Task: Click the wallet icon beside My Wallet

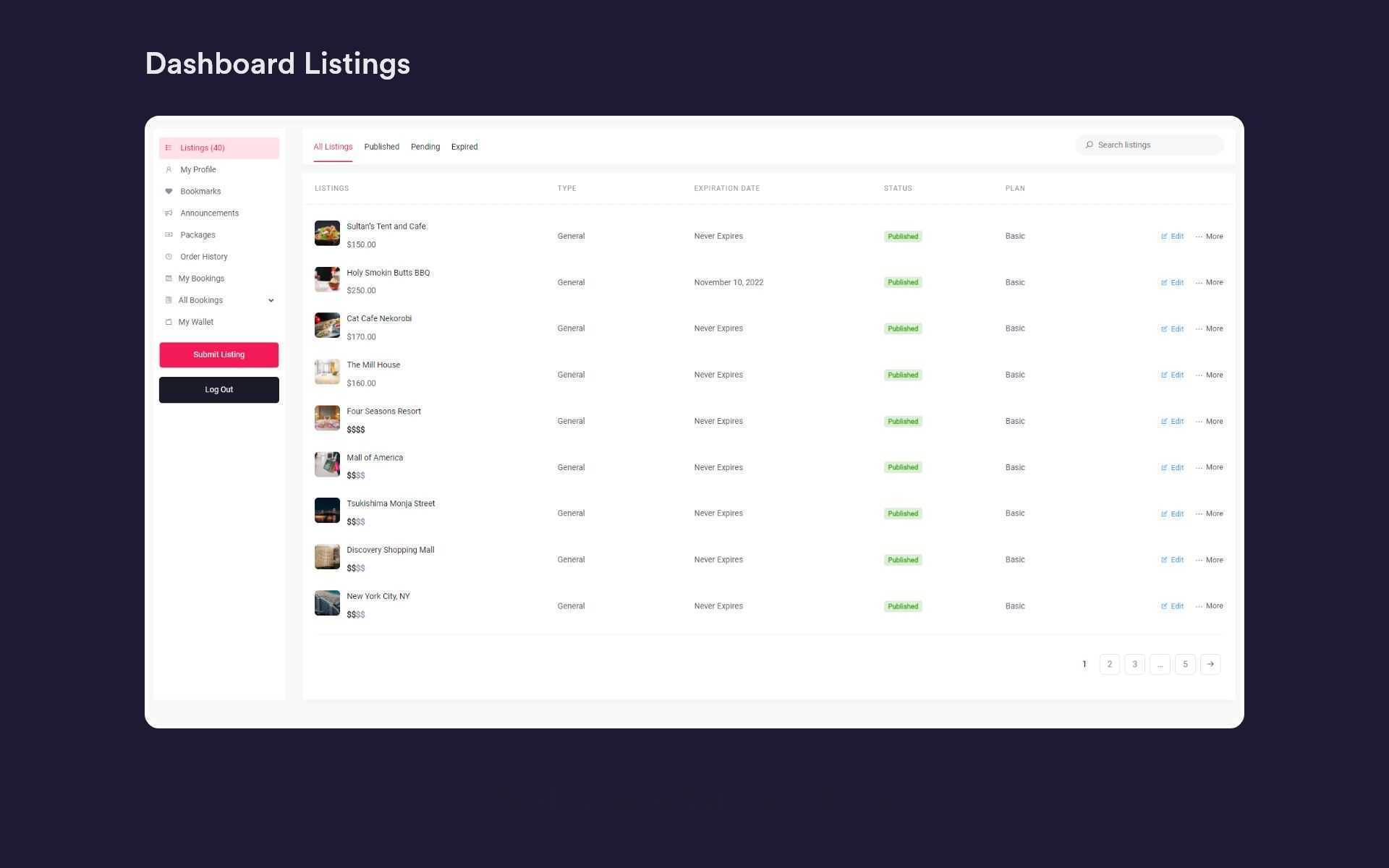Action: coord(169,323)
